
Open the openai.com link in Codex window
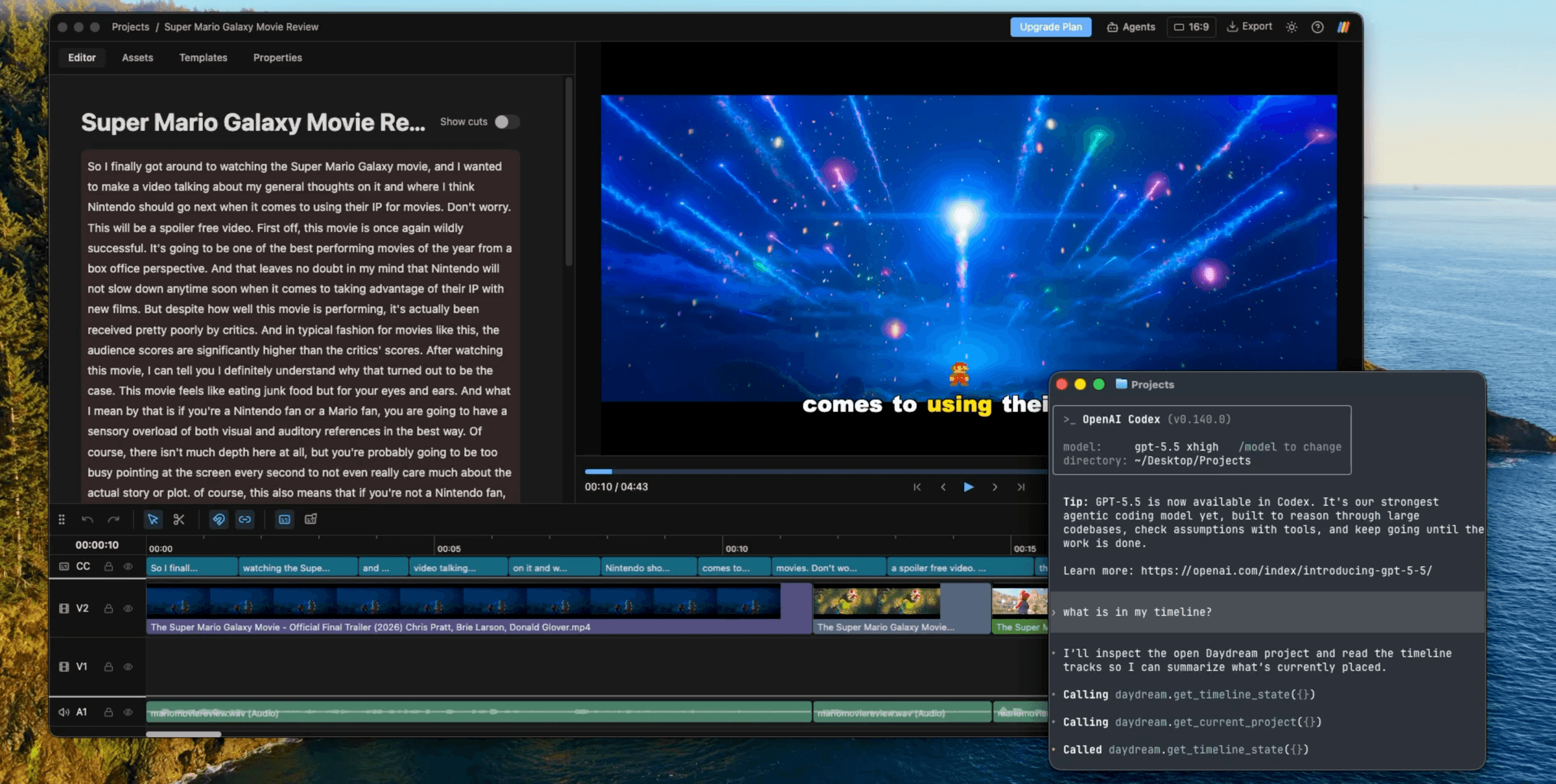(1286, 571)
